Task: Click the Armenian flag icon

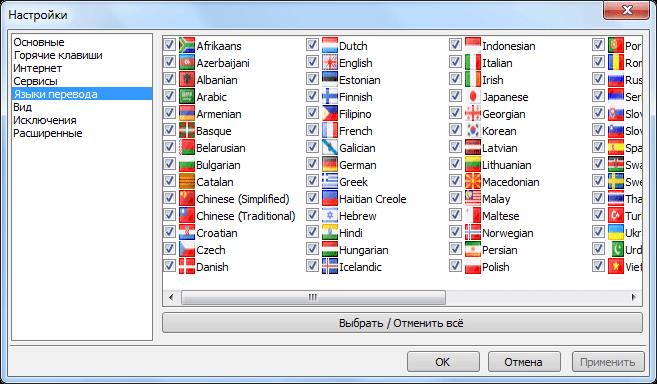Action: [187, 113]
